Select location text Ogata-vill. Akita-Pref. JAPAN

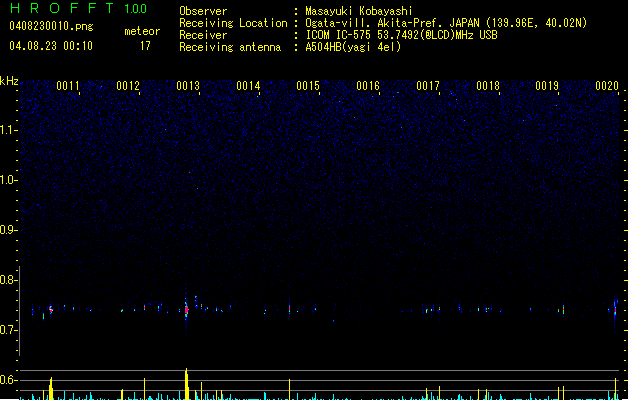click(x=392, y=23)
